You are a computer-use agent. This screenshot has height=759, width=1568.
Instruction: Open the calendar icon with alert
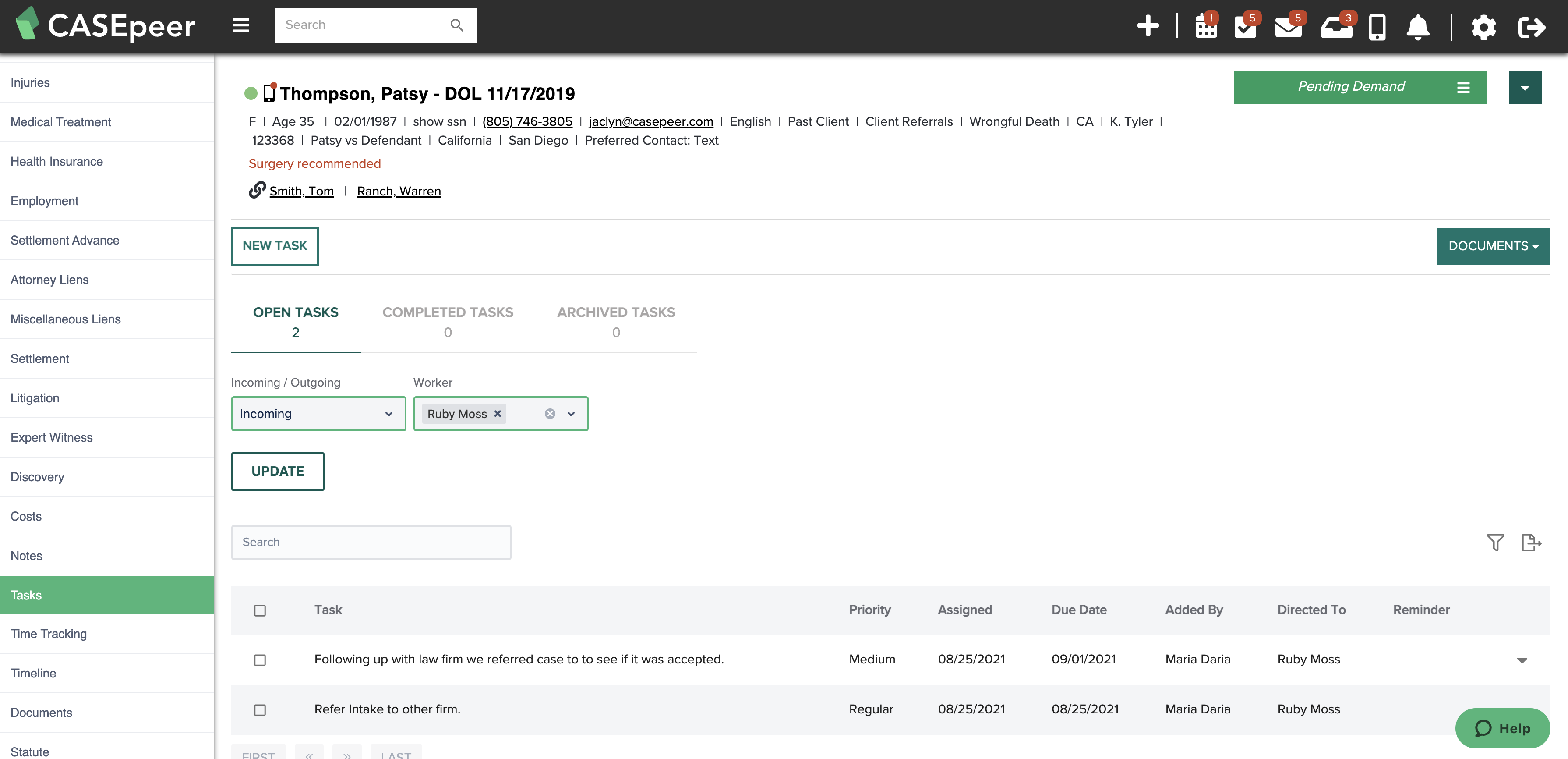[1206, 26]
